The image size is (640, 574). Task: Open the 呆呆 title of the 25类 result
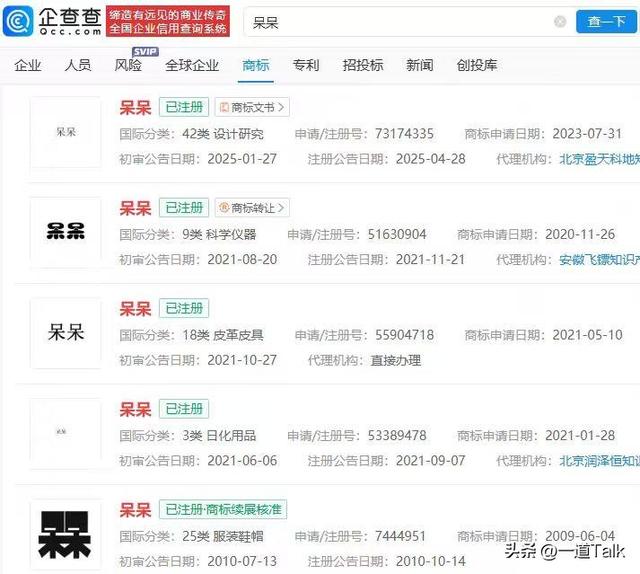tap(135, 510)
